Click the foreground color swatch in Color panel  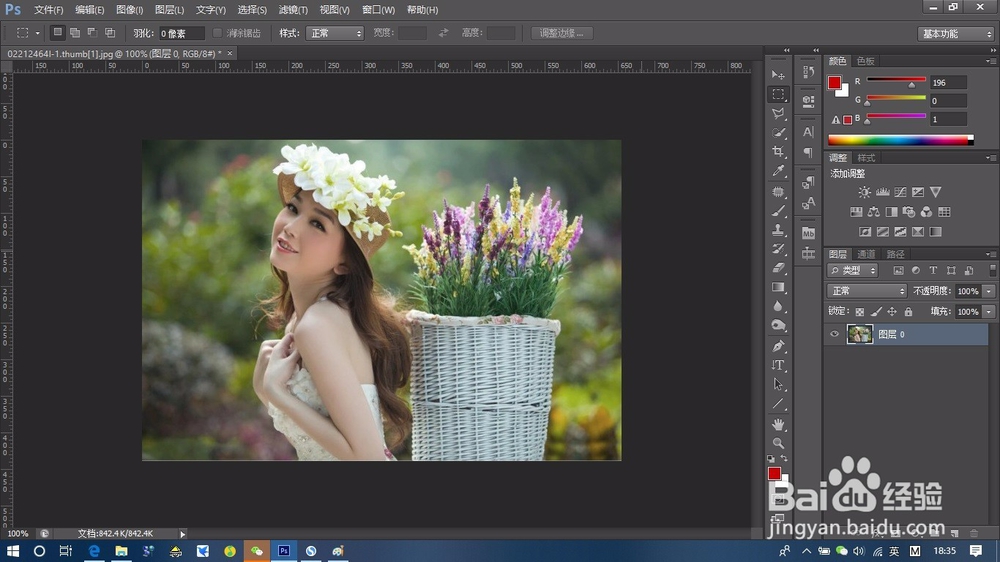(834, 83)
